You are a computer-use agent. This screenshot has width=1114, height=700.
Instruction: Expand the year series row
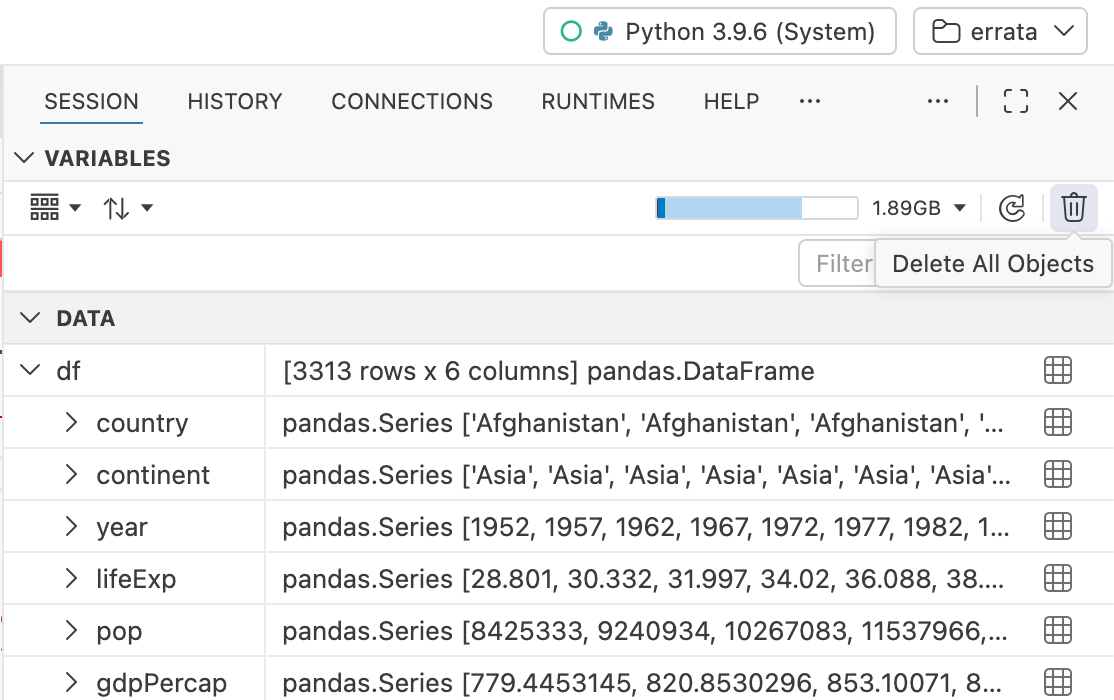[70, 527]
